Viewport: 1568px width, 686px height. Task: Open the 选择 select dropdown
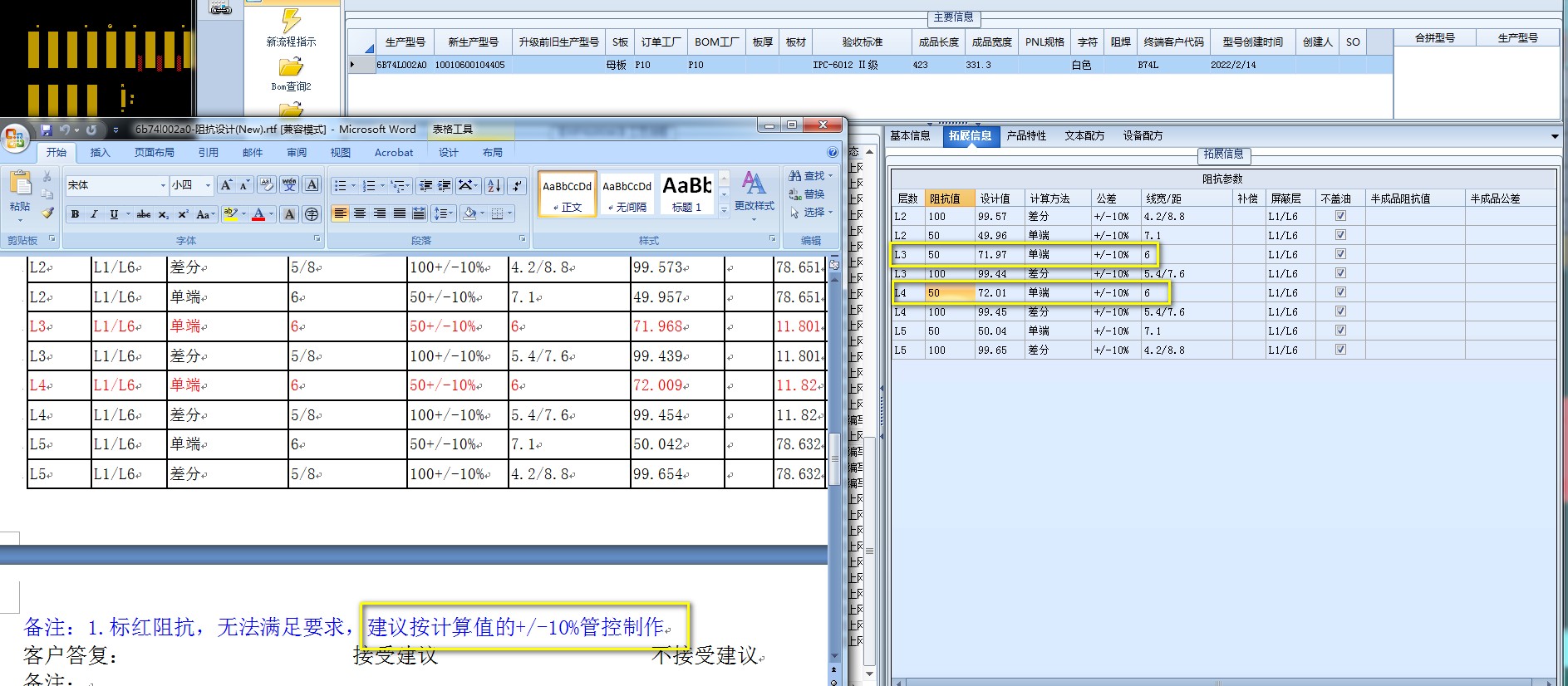[830, 213]
